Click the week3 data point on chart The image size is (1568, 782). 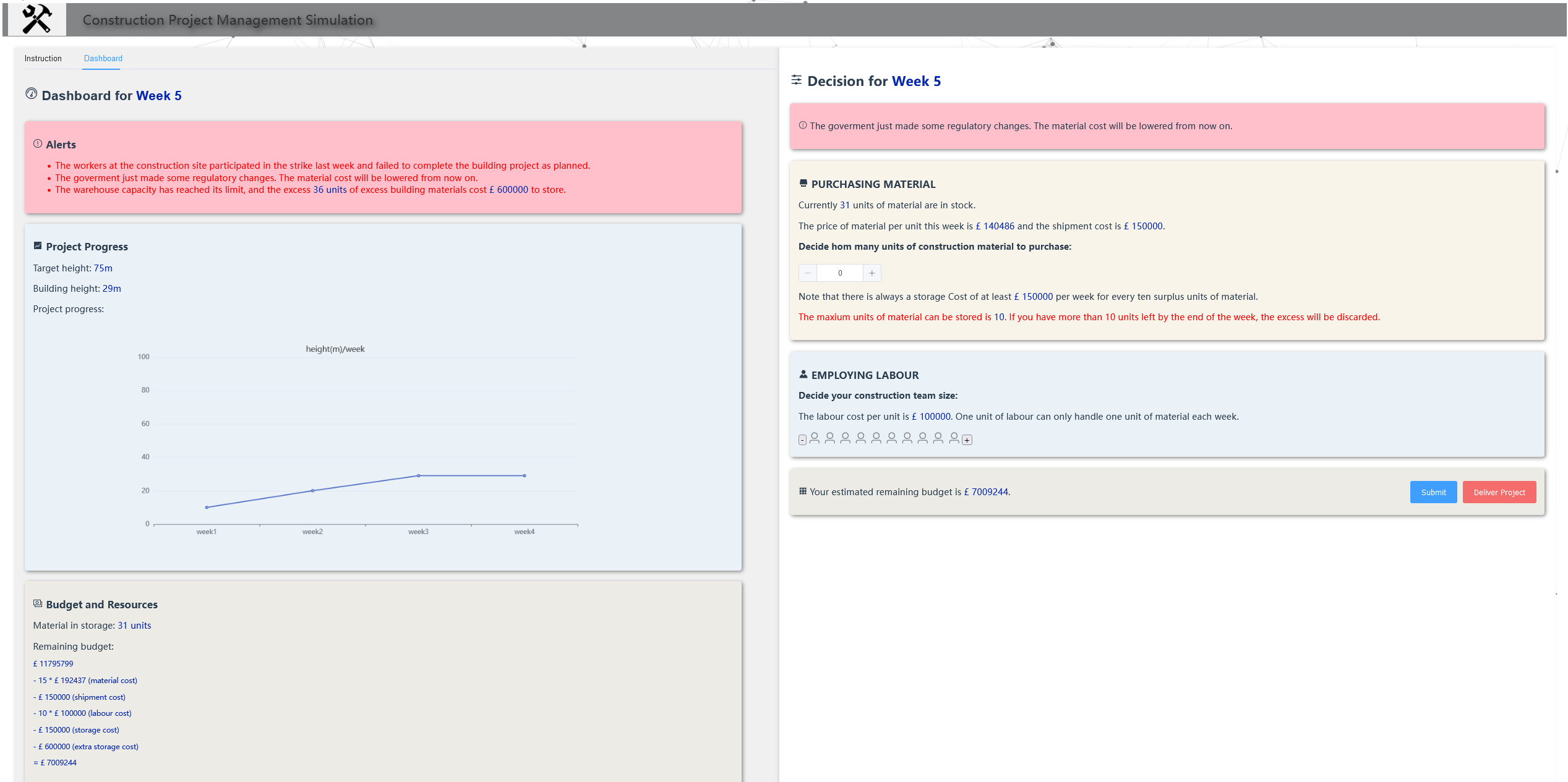pos(419,476)
